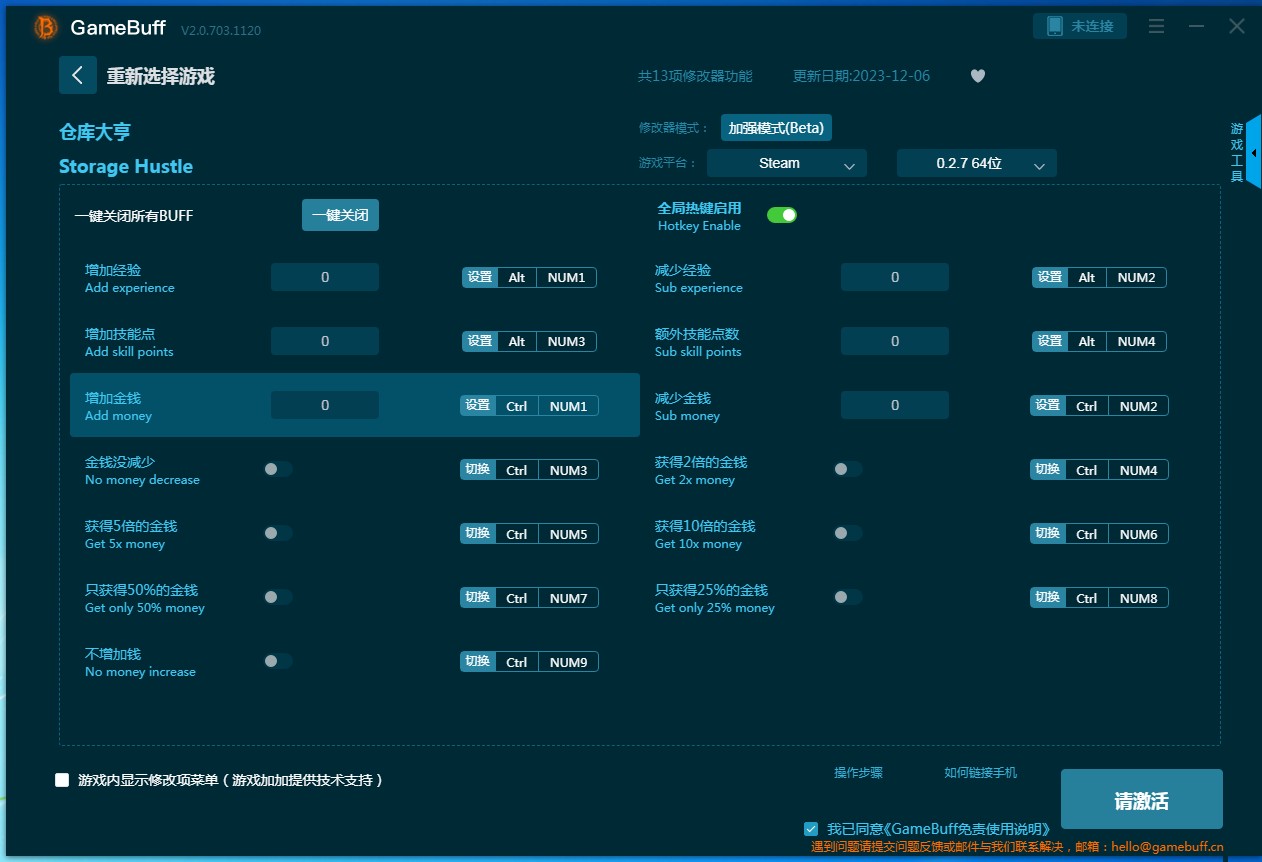Click the version V2.0.703.1120 text
The image size is (1262, 862).
point(221,30)
